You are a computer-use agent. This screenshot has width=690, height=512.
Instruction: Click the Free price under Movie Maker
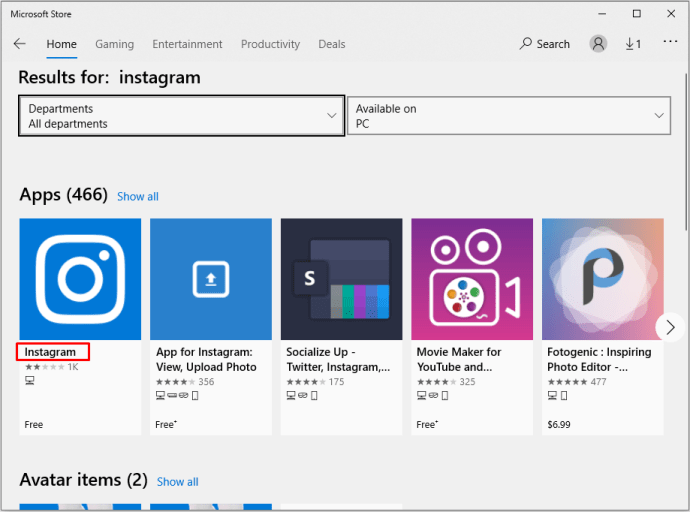[x=427, y=424]
